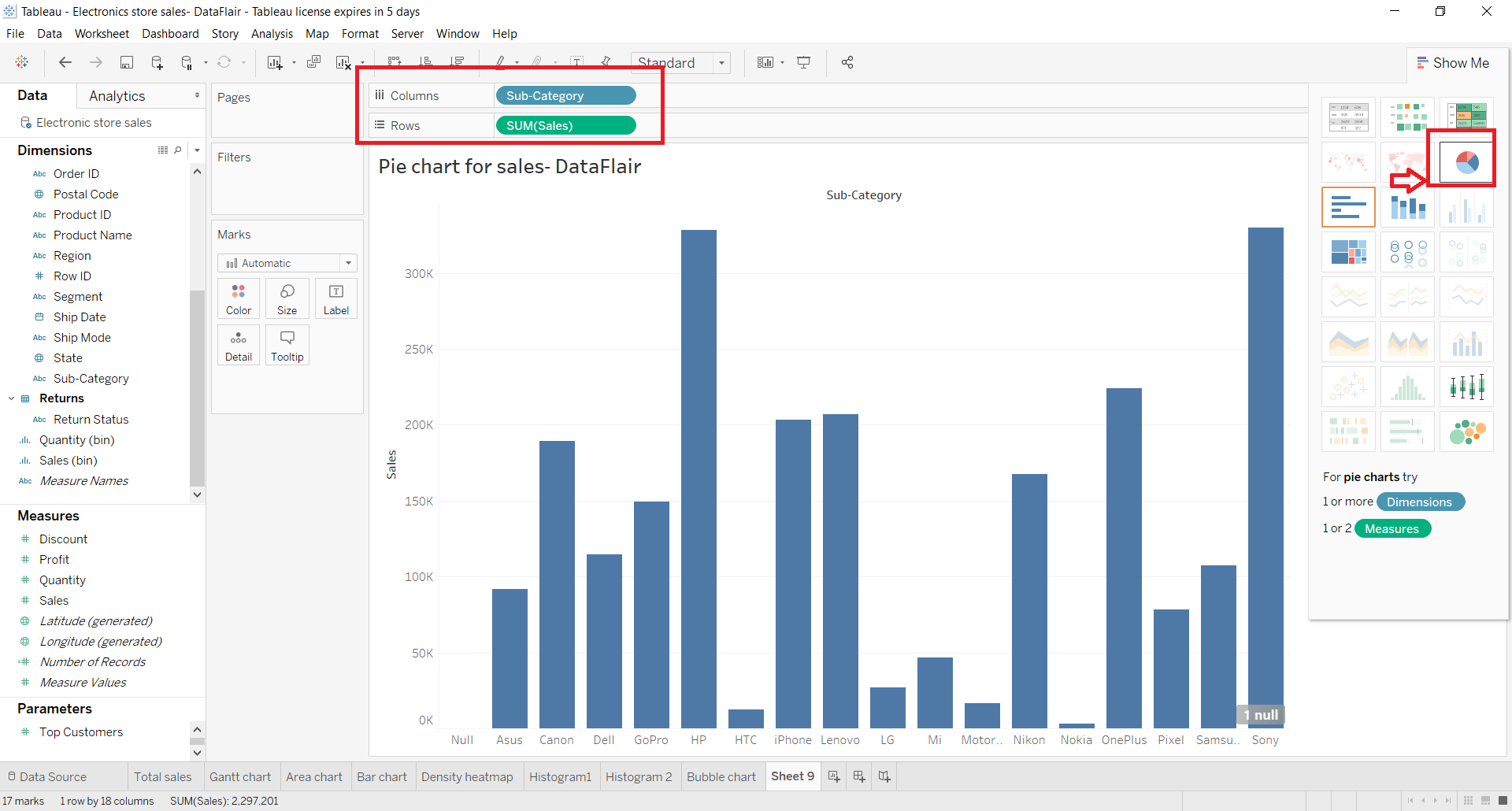Toggle mark labels with the T icon

[x=577, y=61]
